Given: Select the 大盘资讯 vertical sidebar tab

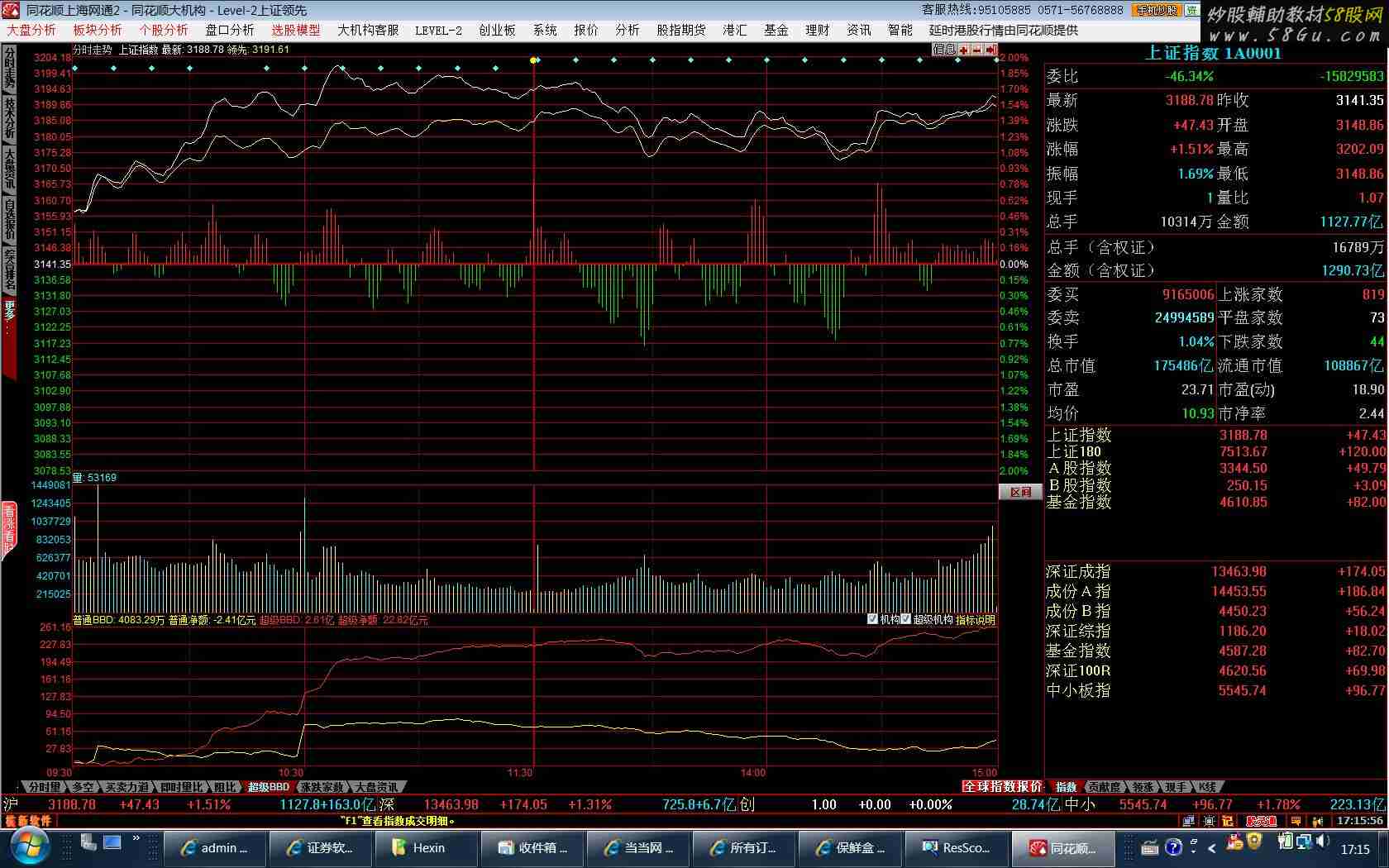Looking at the screenshot, I should point(9,169).
